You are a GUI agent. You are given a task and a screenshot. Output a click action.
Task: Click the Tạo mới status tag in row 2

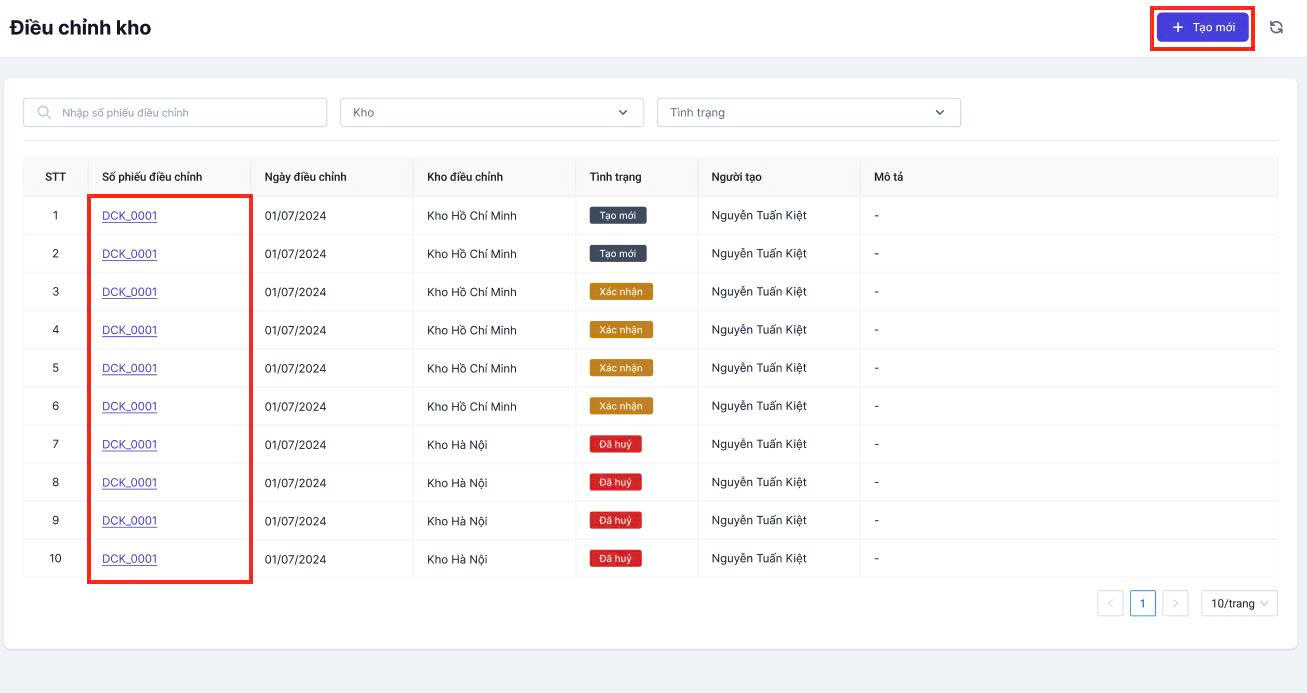[618, 254]
